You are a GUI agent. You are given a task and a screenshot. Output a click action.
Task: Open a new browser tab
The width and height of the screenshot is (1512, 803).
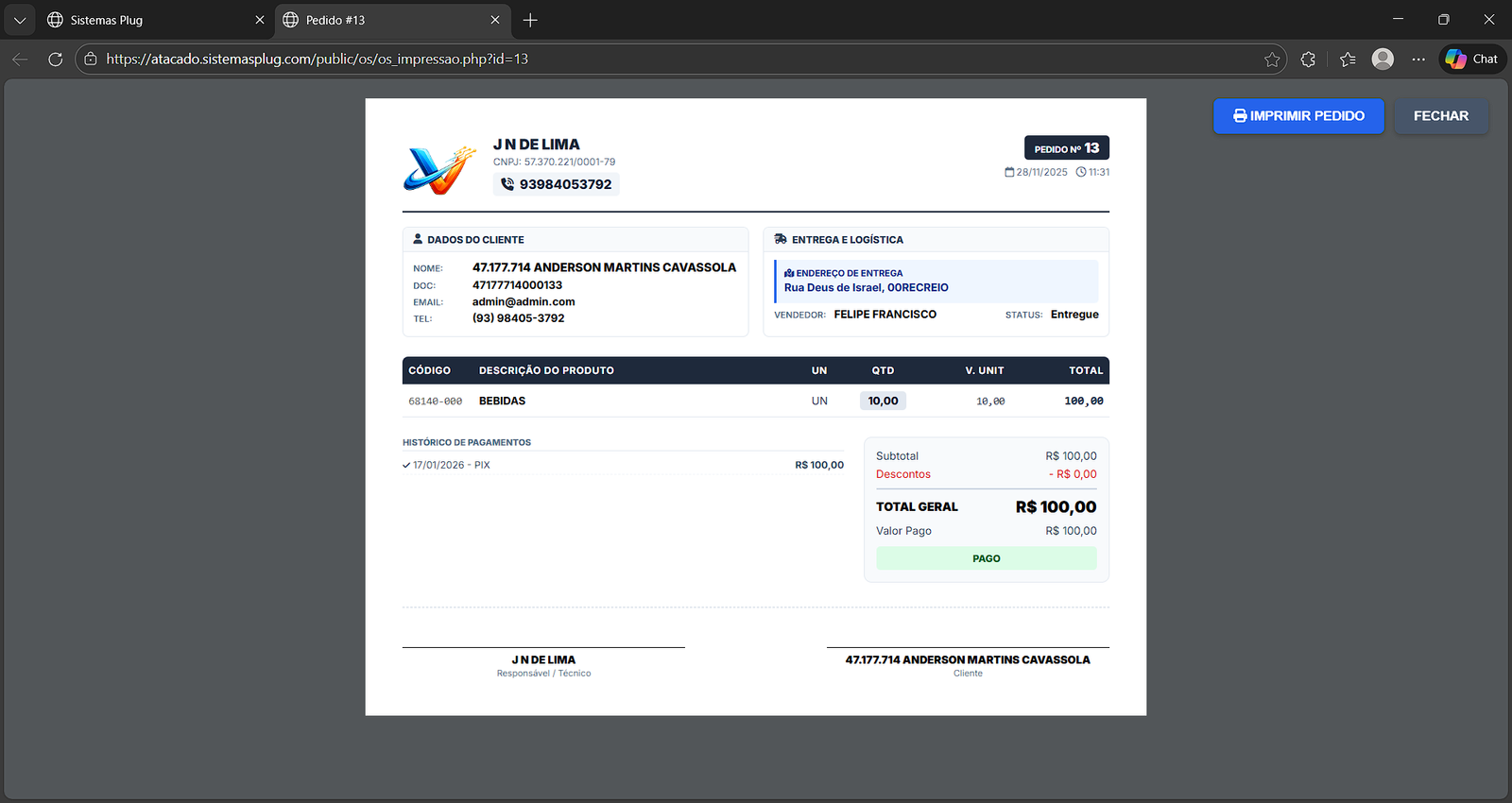[530, 20]
